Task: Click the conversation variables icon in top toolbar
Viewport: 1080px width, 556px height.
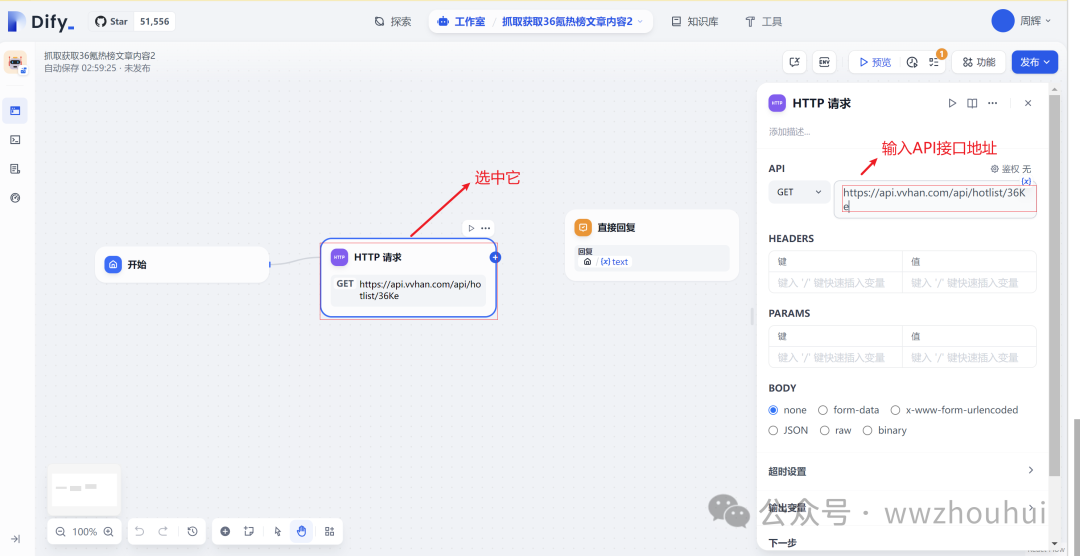Action: 794,62
